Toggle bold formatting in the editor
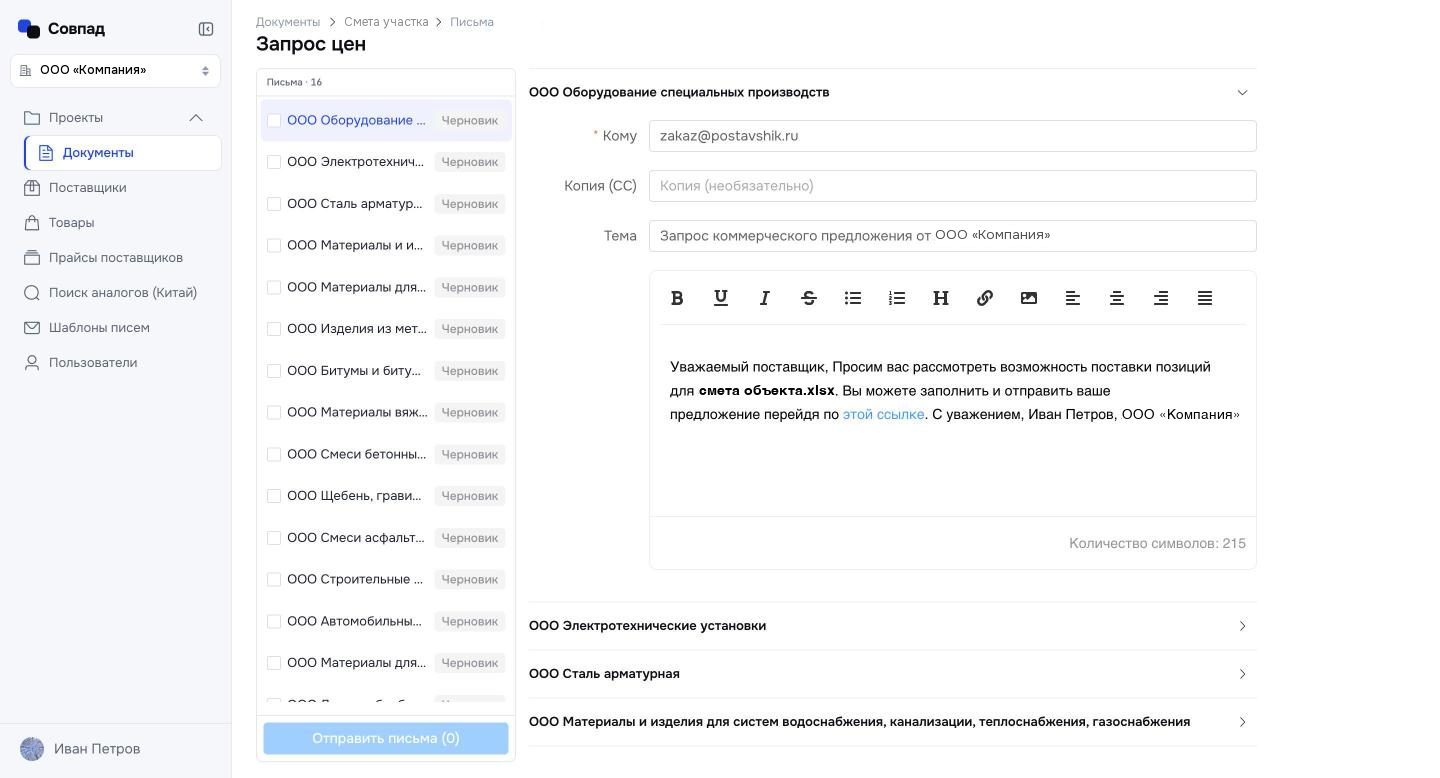Image resolution: width=1440 pixels, height=778 pixels. tap(677, 298)
